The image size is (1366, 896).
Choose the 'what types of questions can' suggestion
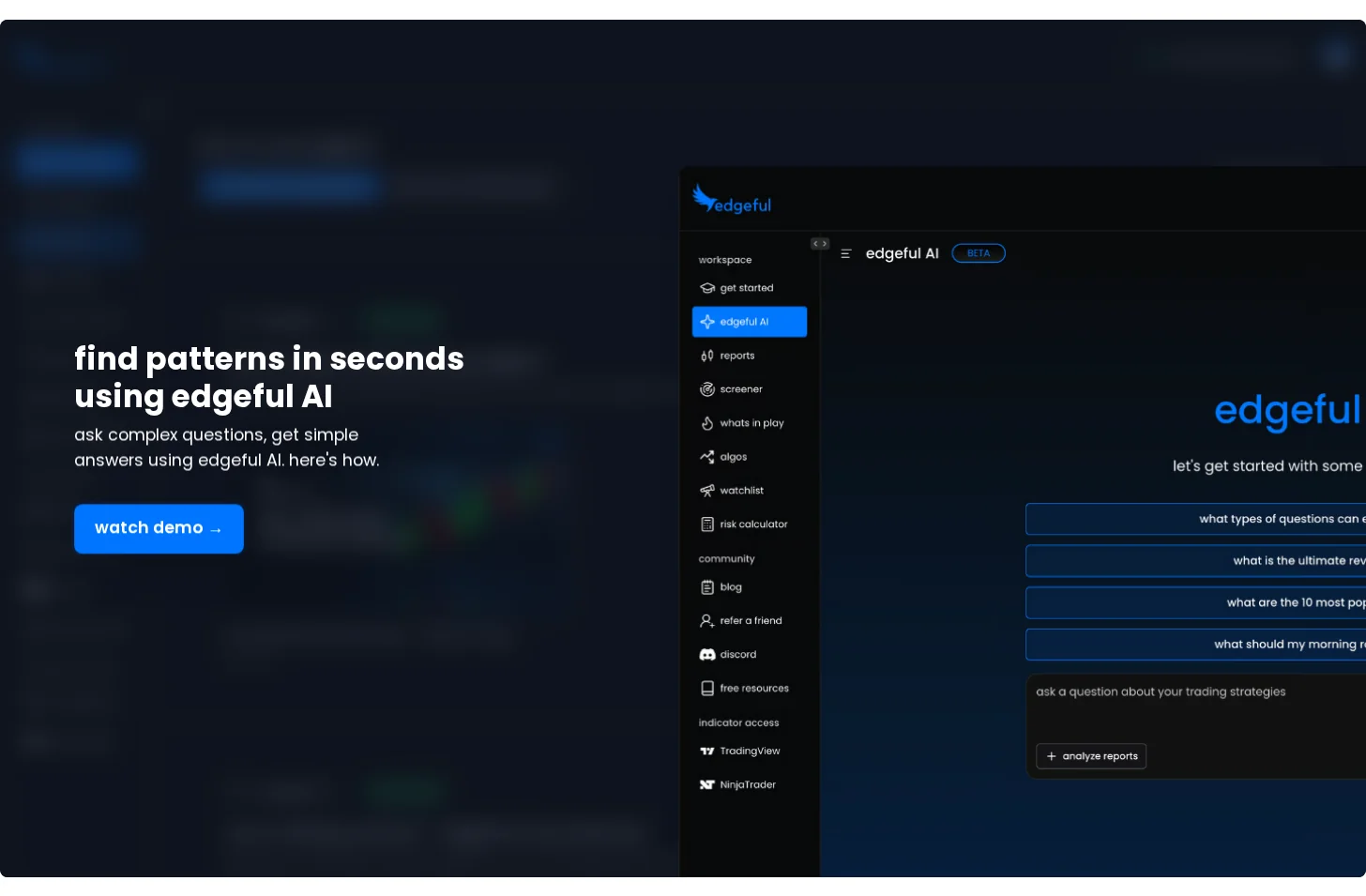(x=1196, y=519)
